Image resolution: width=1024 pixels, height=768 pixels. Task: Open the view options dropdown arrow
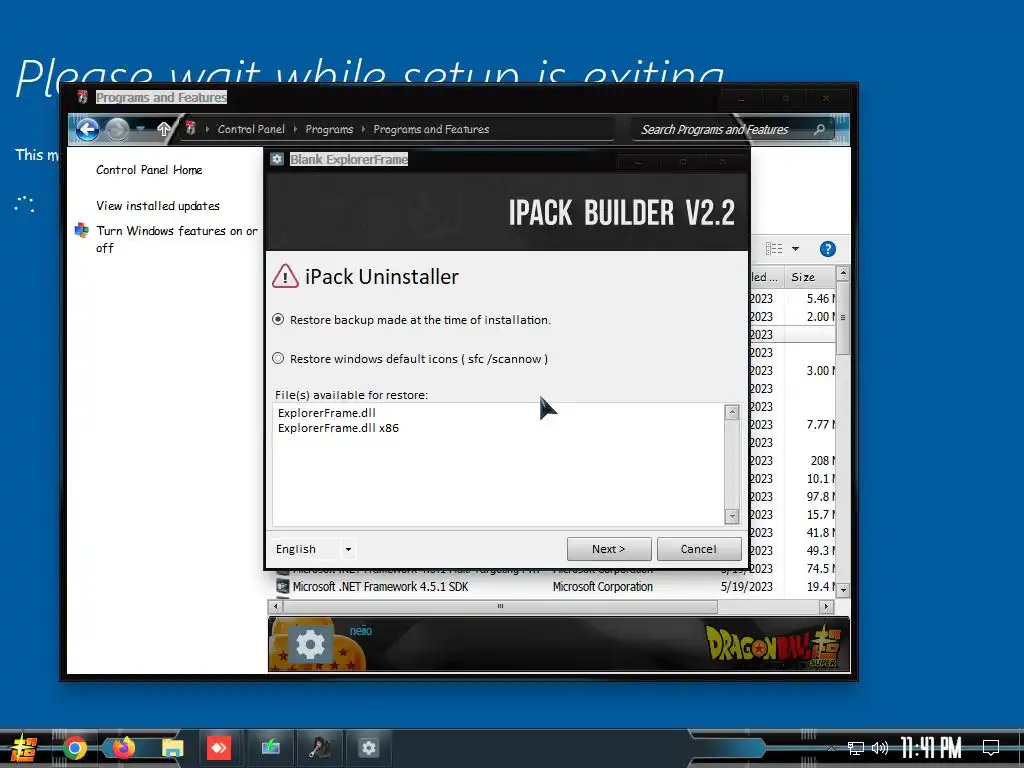pyautogui.click(x=795, y=249)
